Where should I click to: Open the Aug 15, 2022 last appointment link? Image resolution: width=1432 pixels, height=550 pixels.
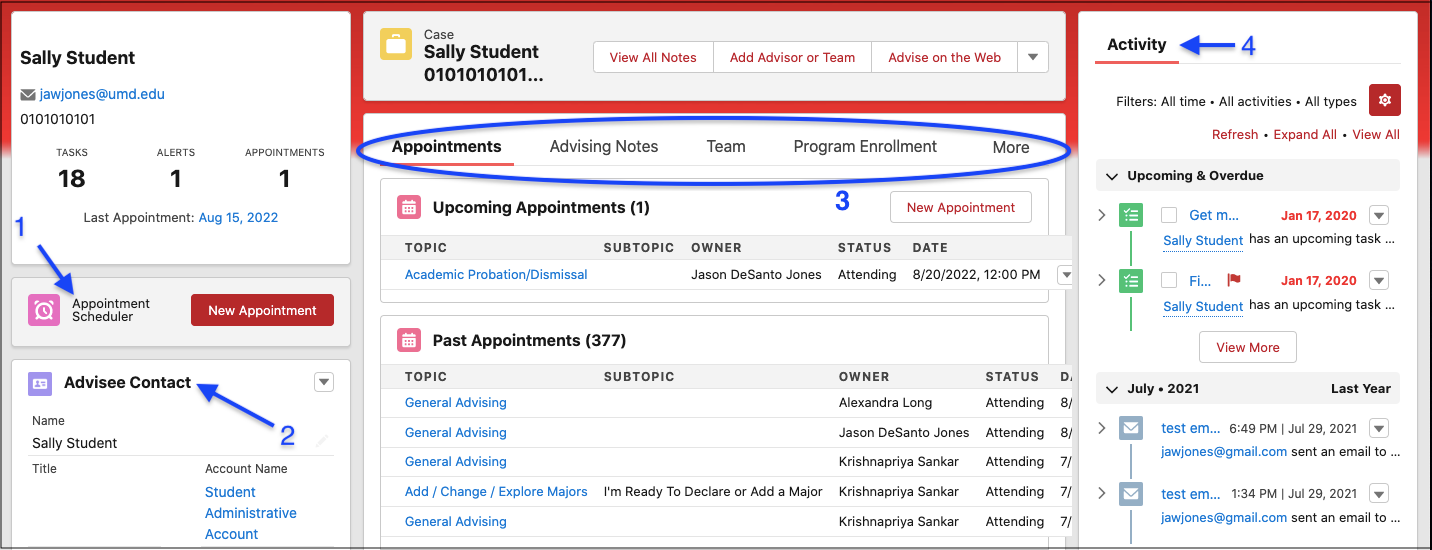point(238,217)
